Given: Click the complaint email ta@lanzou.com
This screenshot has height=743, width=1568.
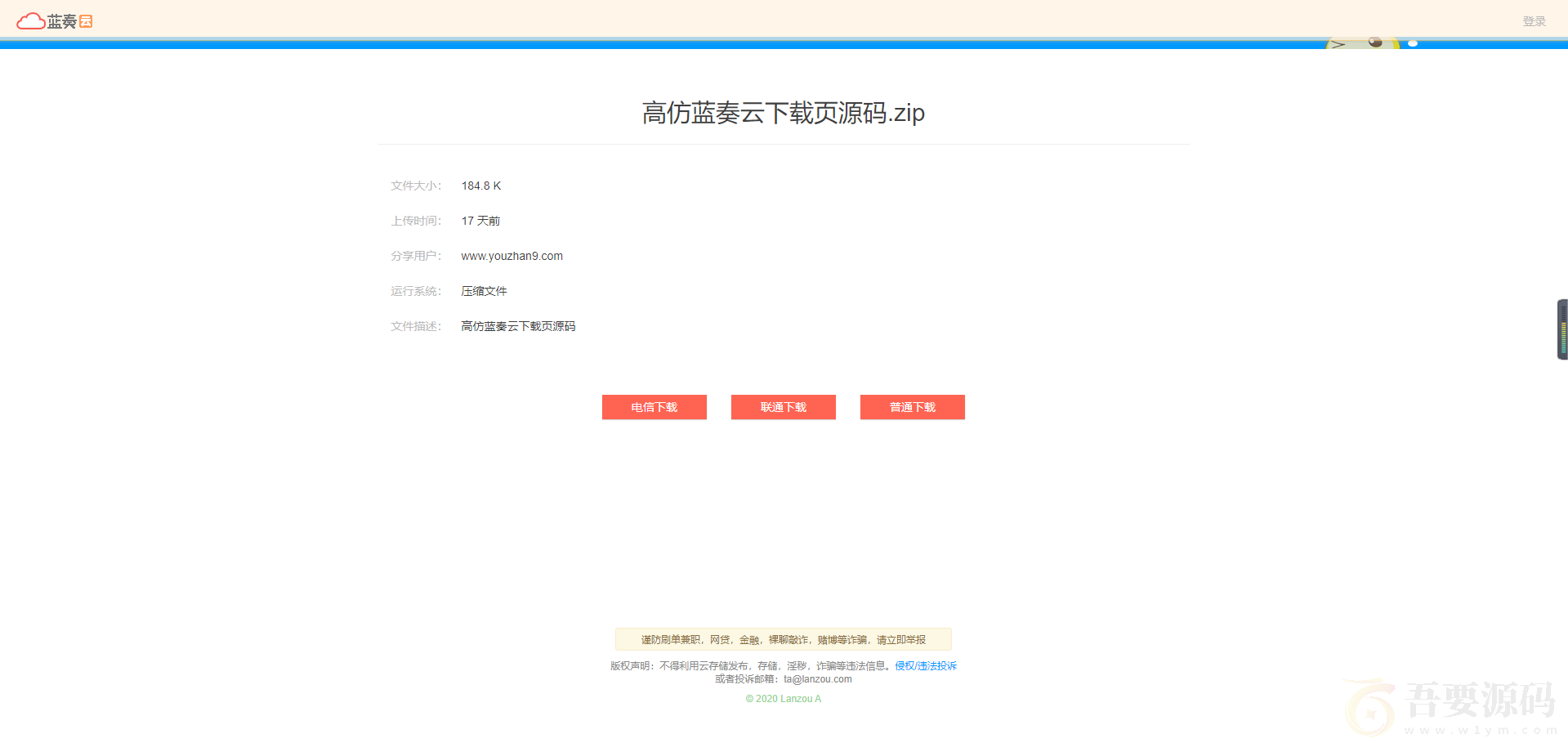Looking at the screenshot, I should coord(818,679).
